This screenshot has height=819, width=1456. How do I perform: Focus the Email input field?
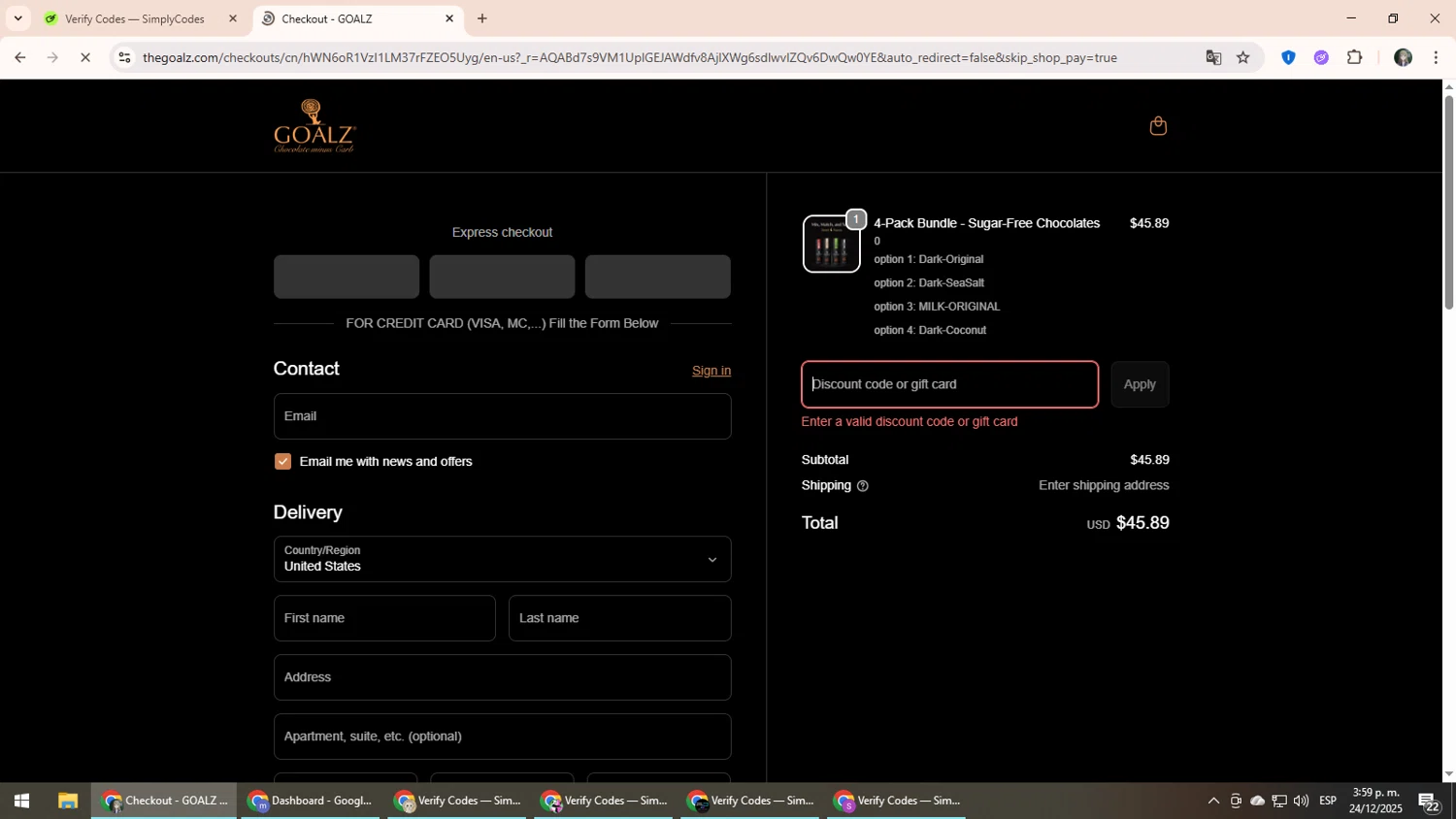point(502,416)
